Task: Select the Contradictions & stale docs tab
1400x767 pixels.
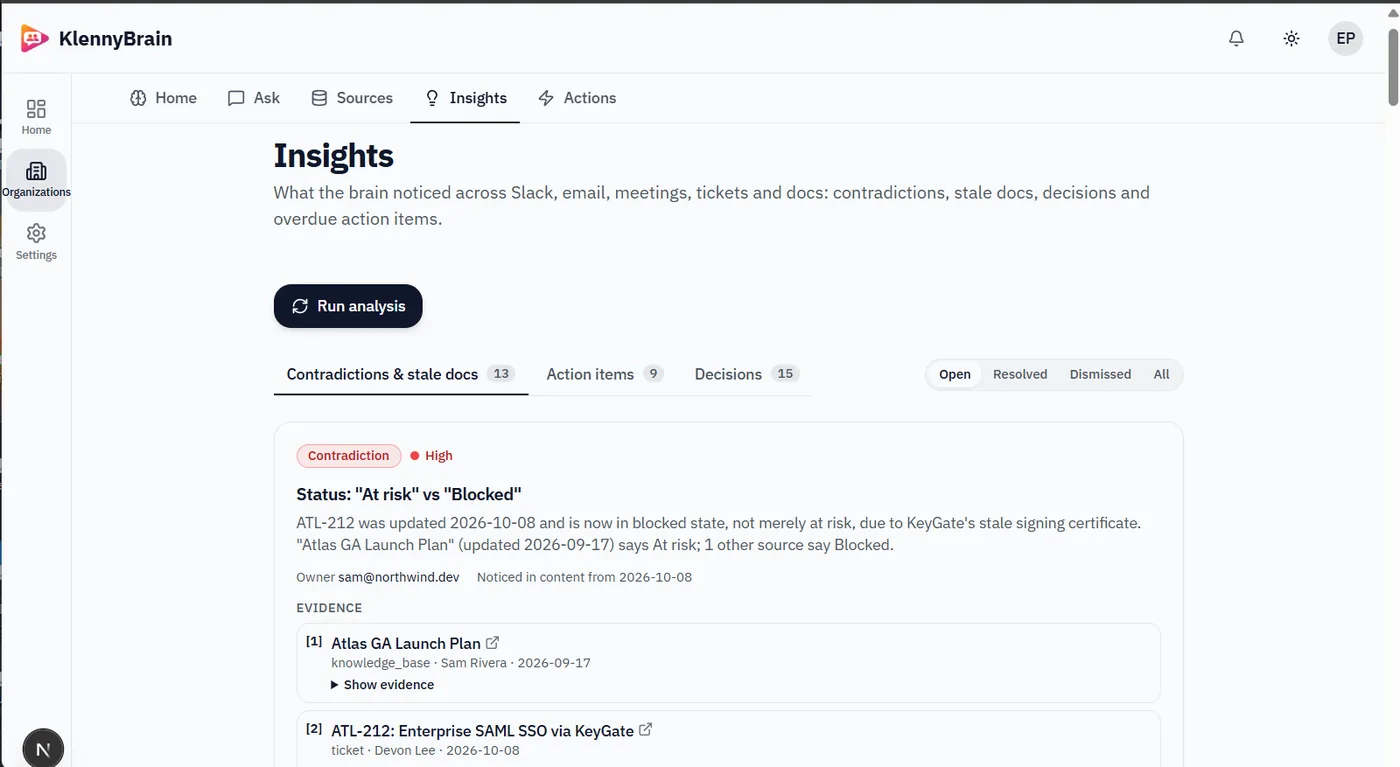Action: [400, 374]
